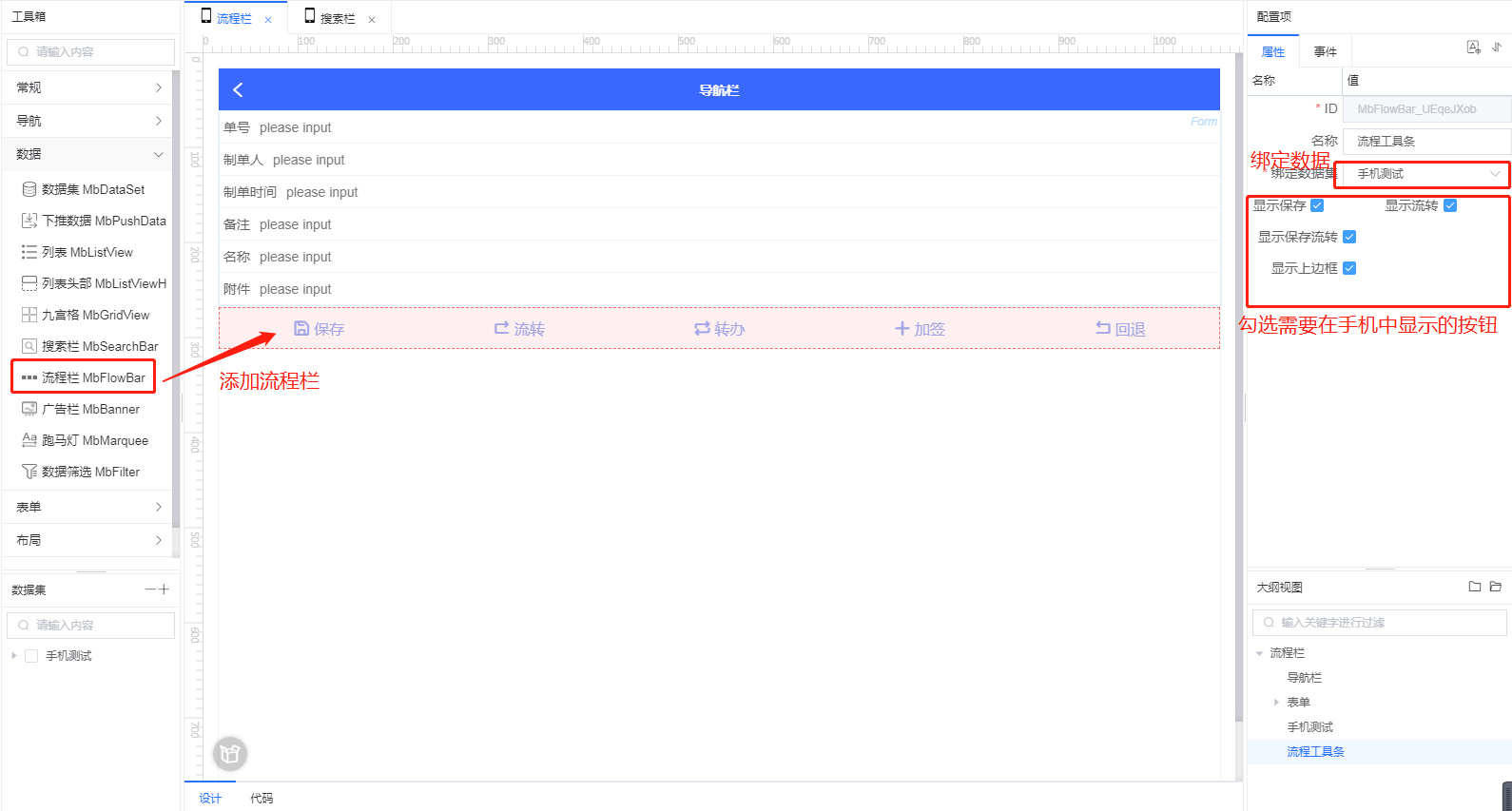Uncheck the 显示保存 checkbox
The width and height of the screenshot is (1512, 811).
(x=1317, y=205)
